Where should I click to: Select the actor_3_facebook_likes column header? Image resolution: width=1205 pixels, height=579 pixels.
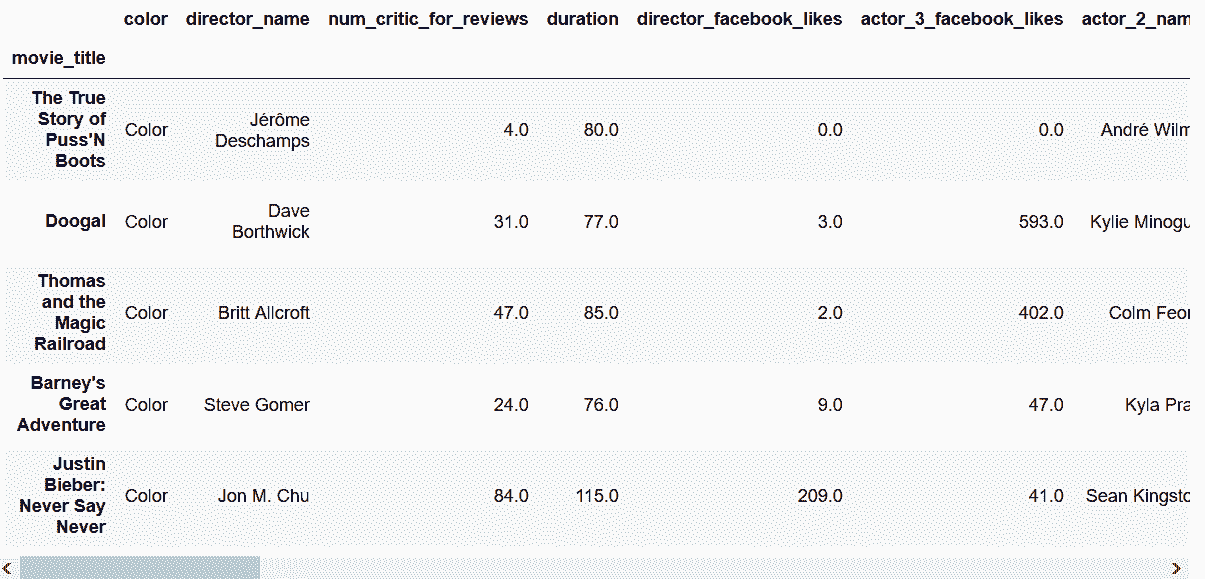click(962, 19)
